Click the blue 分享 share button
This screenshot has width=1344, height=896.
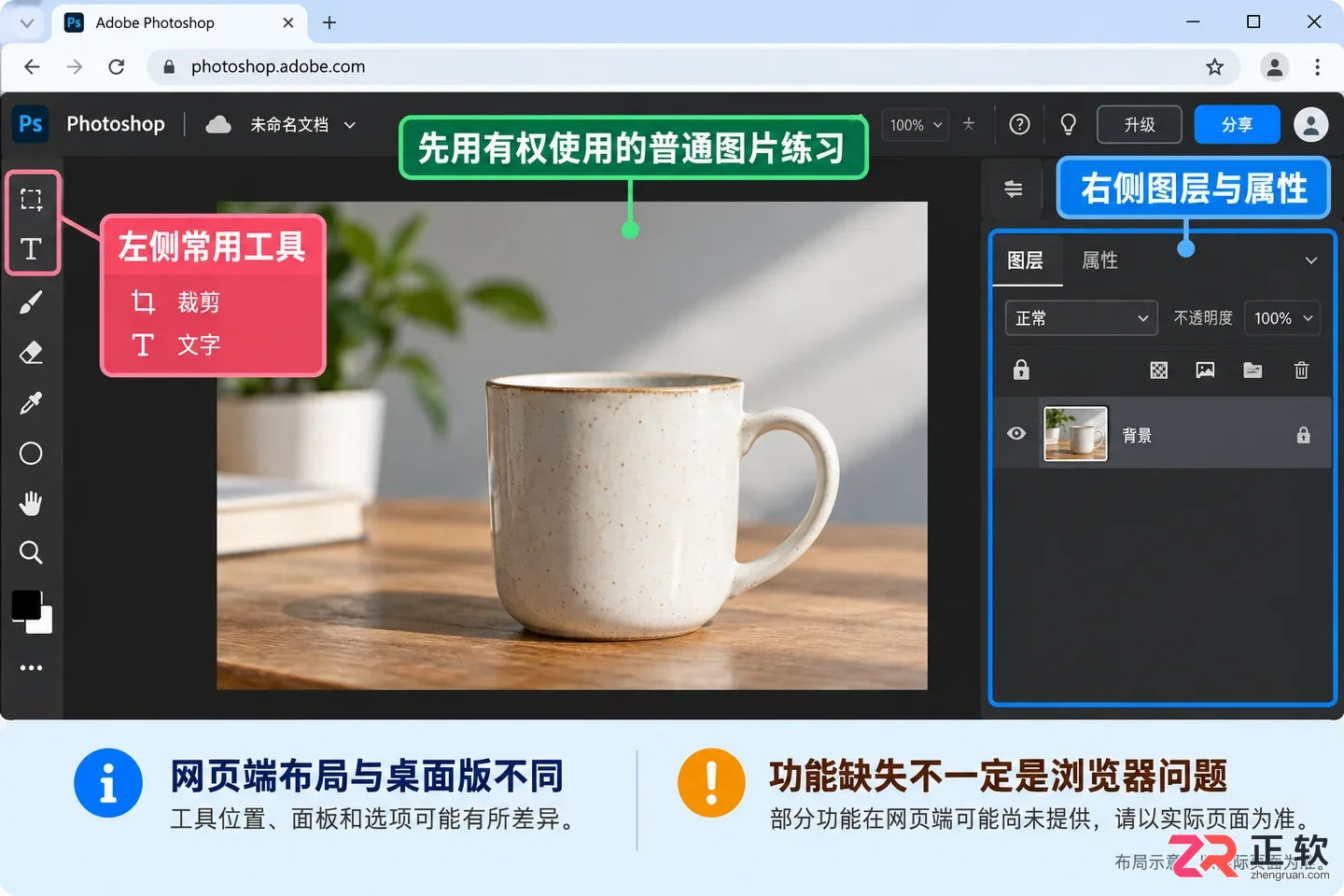(1238, 124)
